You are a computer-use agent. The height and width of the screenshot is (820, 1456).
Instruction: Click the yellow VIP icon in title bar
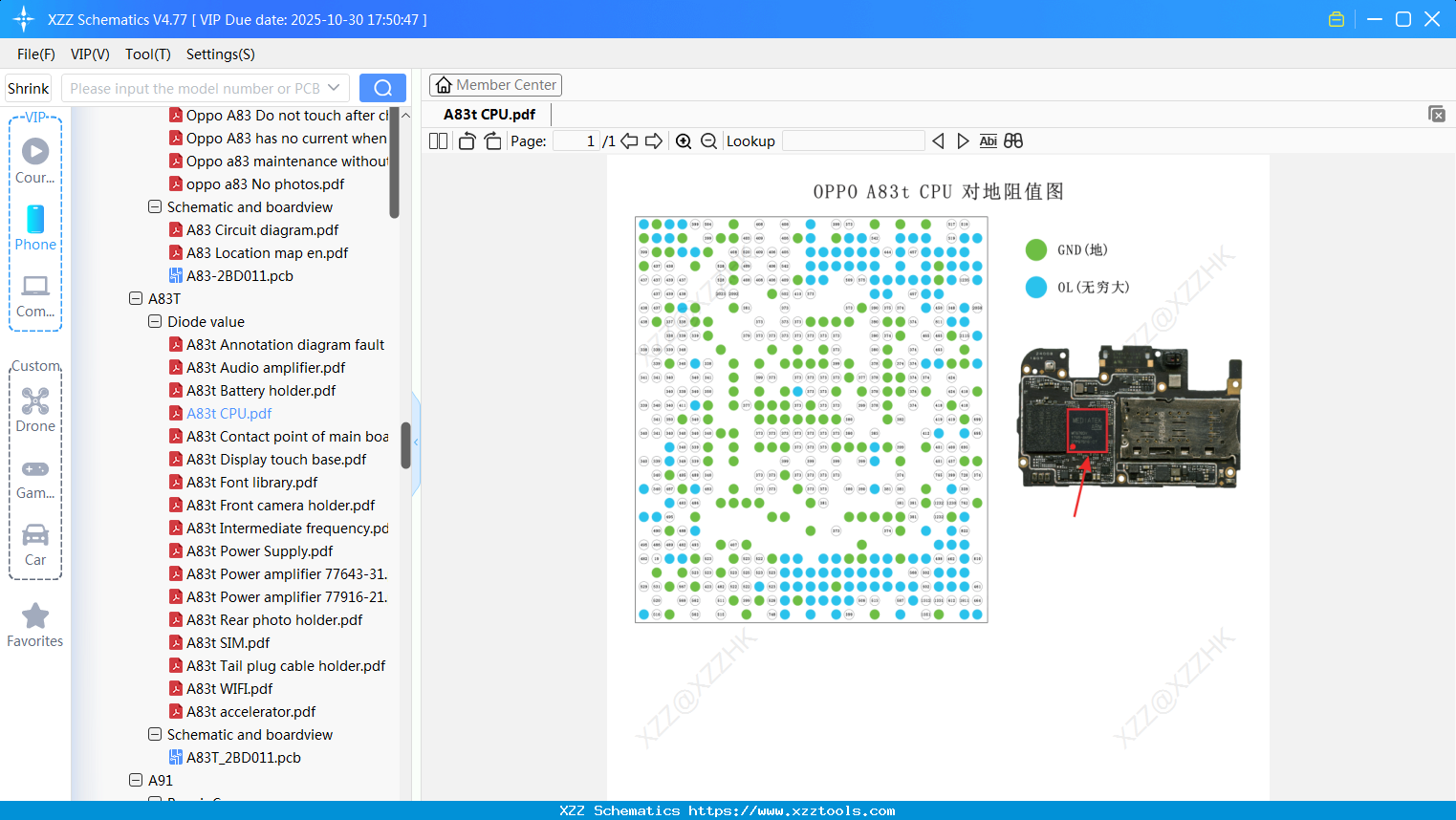click(x=1336, y=19)
